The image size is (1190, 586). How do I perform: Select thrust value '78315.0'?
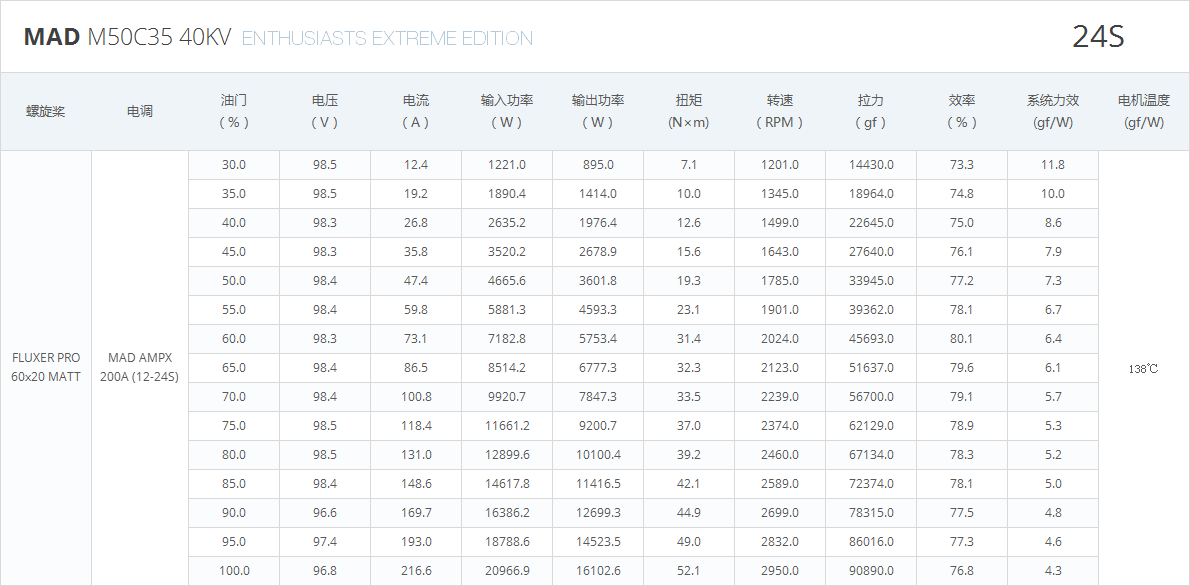(x=871, y=512)
